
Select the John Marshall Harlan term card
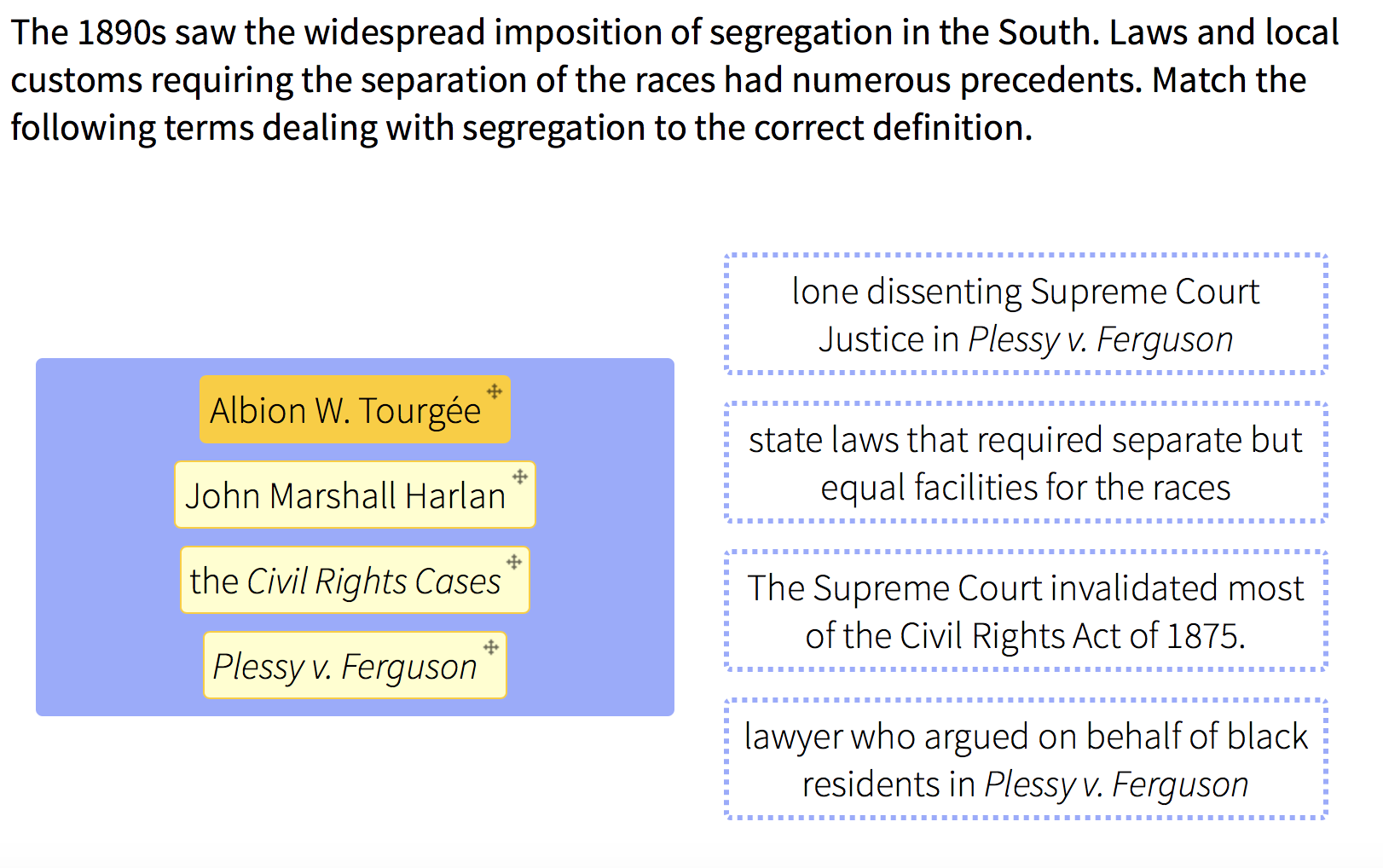point(355,495)
